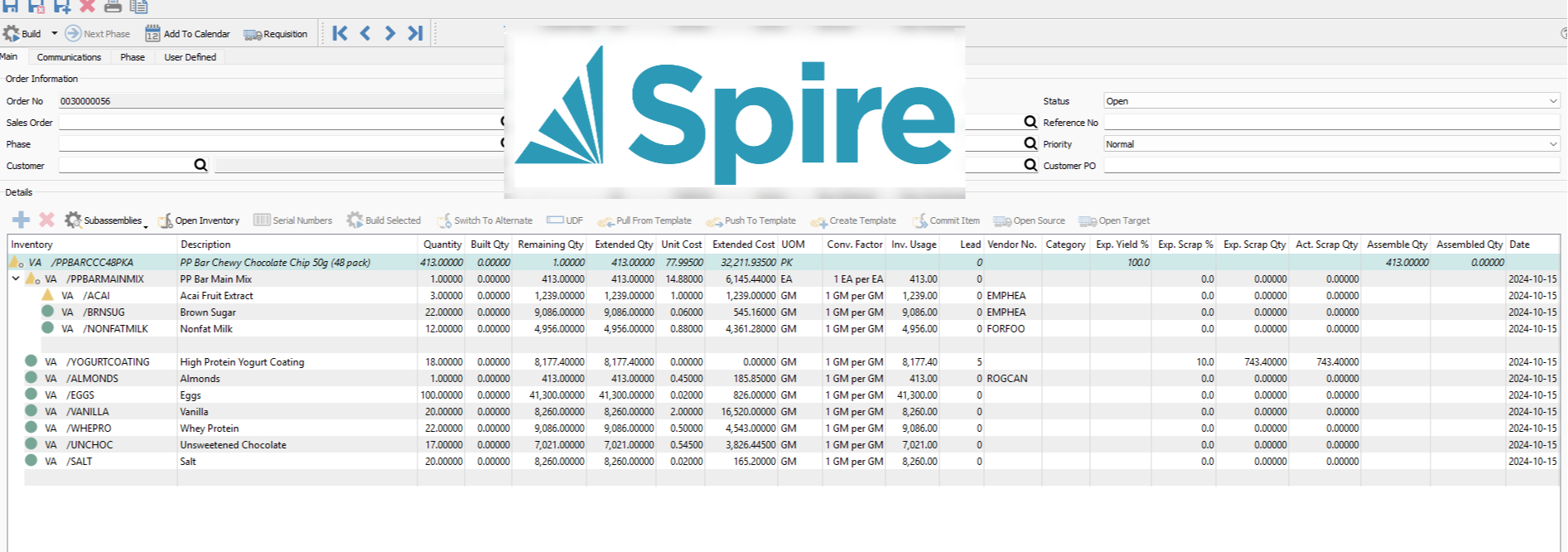Click the printer icon
Image resolution: width=1568 pixels, height=552 pixels.
pyautogui.click(x=113, y=5)
